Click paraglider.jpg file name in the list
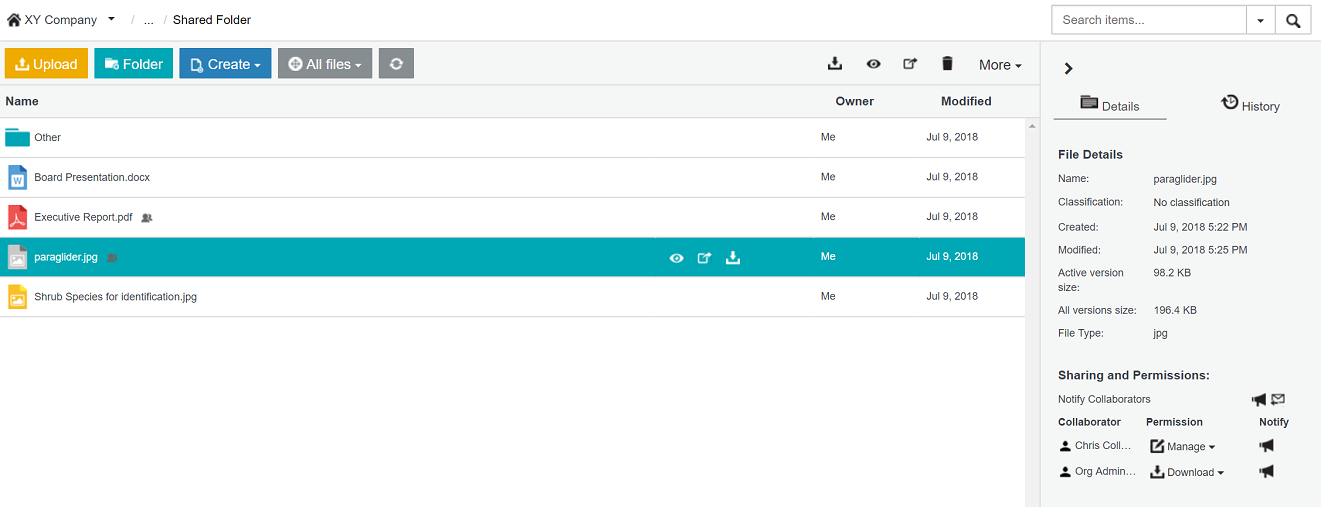Viewport: 1321px width, 507px height. [x=66, y=257]
